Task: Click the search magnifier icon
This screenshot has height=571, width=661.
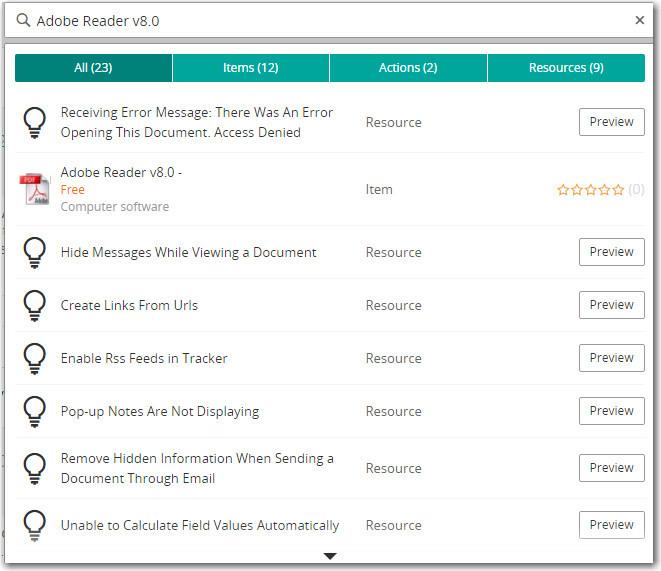Action: 23,20
